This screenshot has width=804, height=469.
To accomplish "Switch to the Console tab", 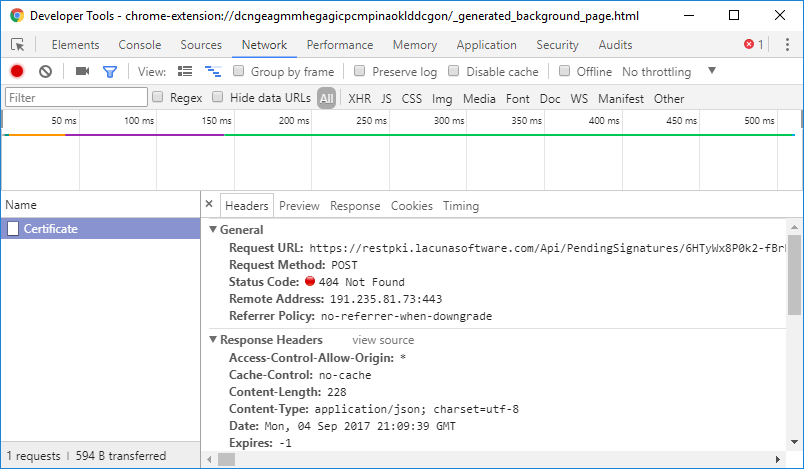I will point(139,45).
